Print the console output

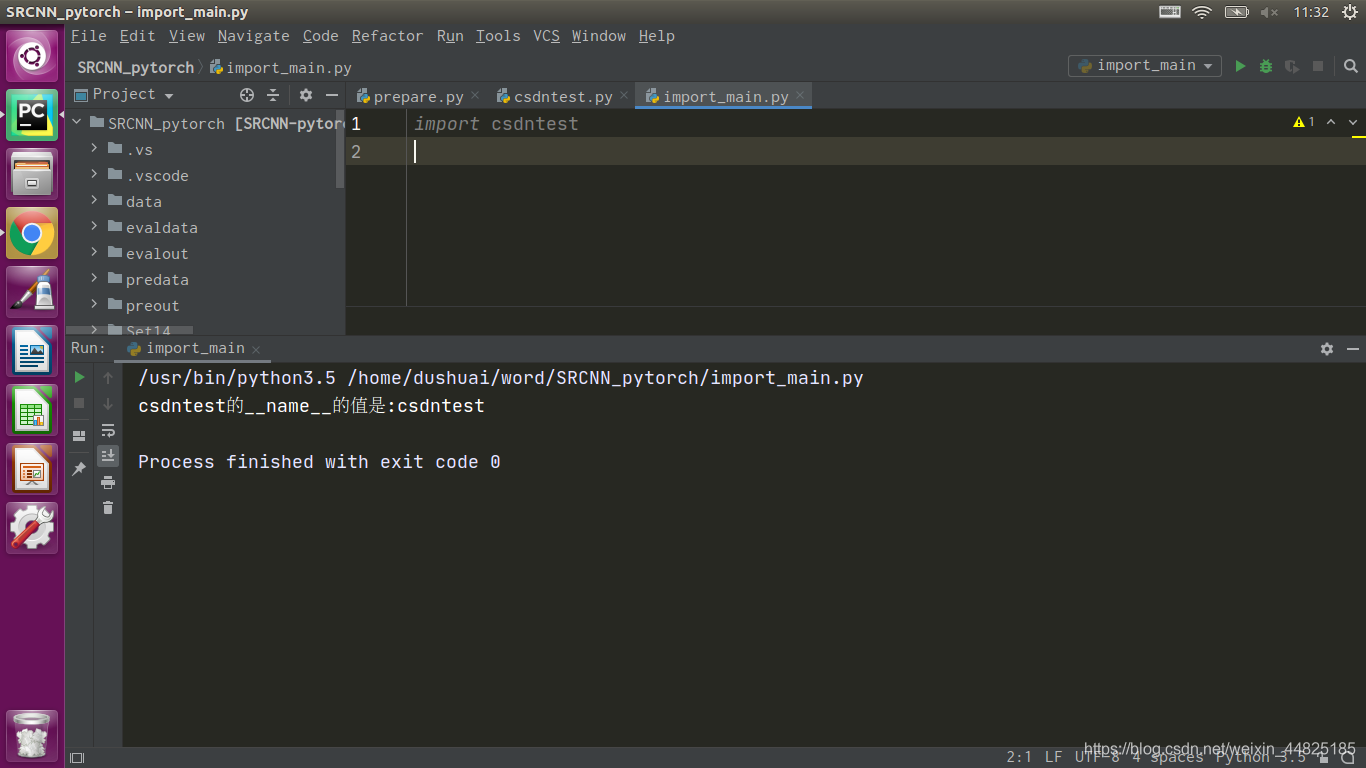(108, 482)
